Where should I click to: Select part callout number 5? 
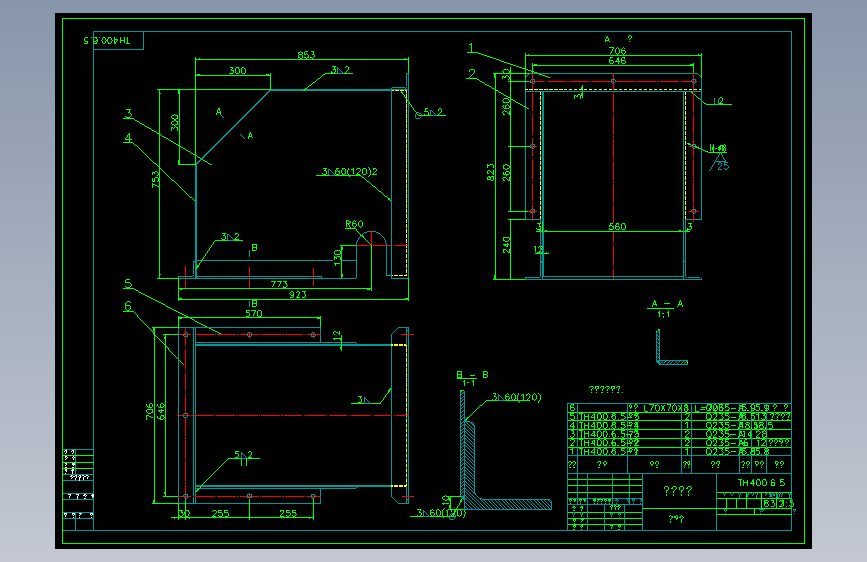[x=128, y=284]
